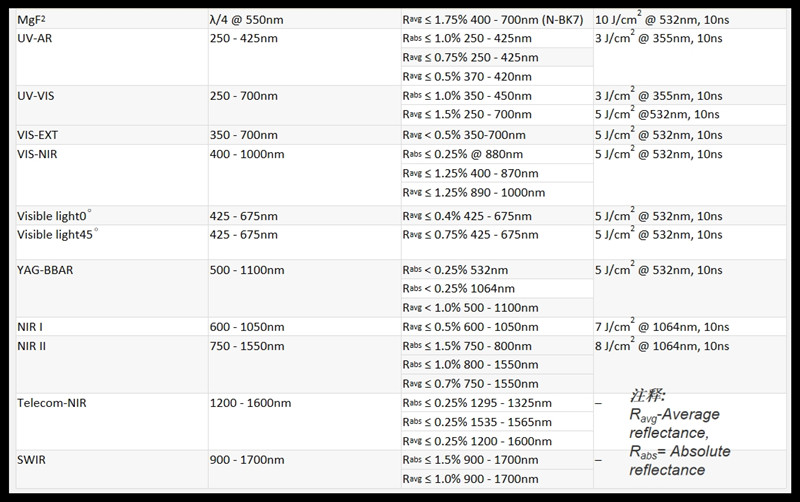Select the VIS-EXT coating label
800x502 pixels.
[x=39, y=134]
